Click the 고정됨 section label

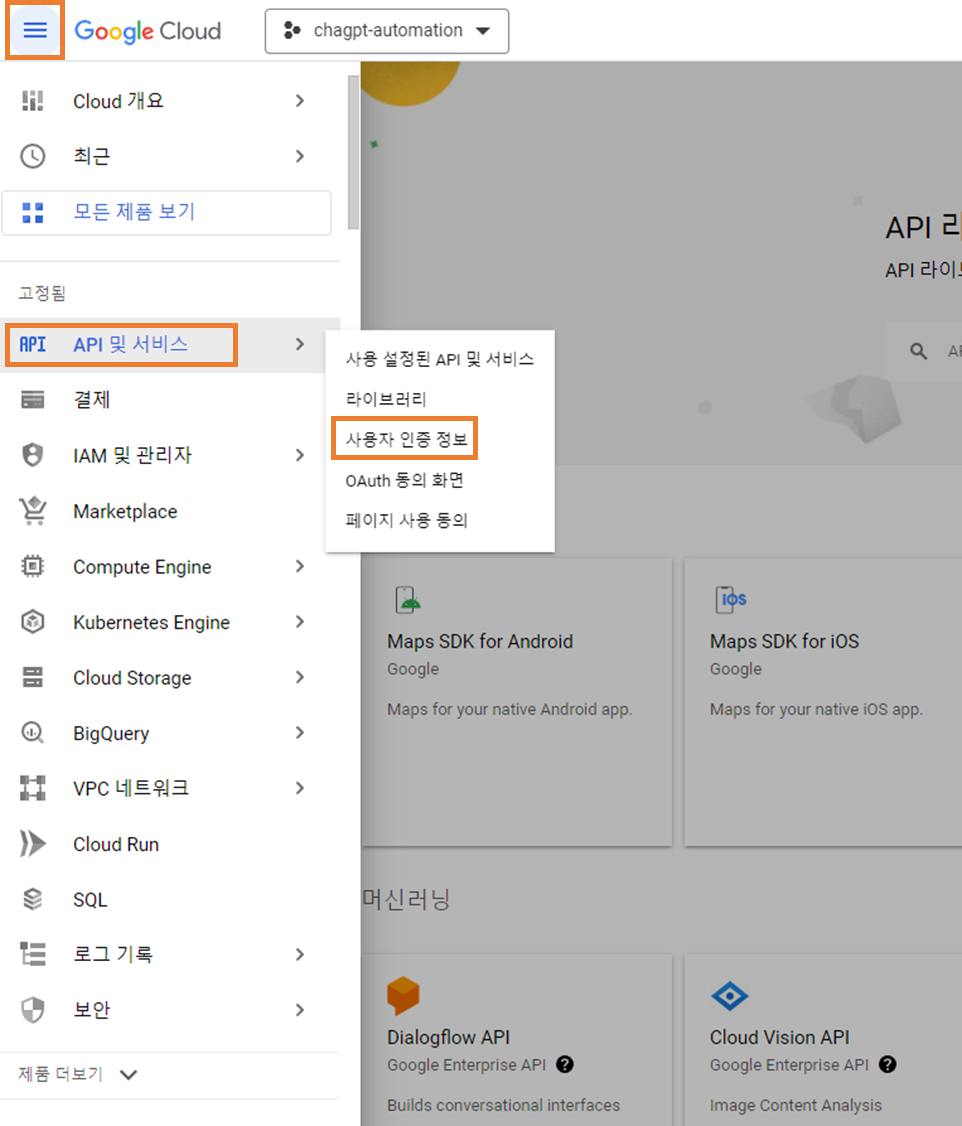coord(42,293)
